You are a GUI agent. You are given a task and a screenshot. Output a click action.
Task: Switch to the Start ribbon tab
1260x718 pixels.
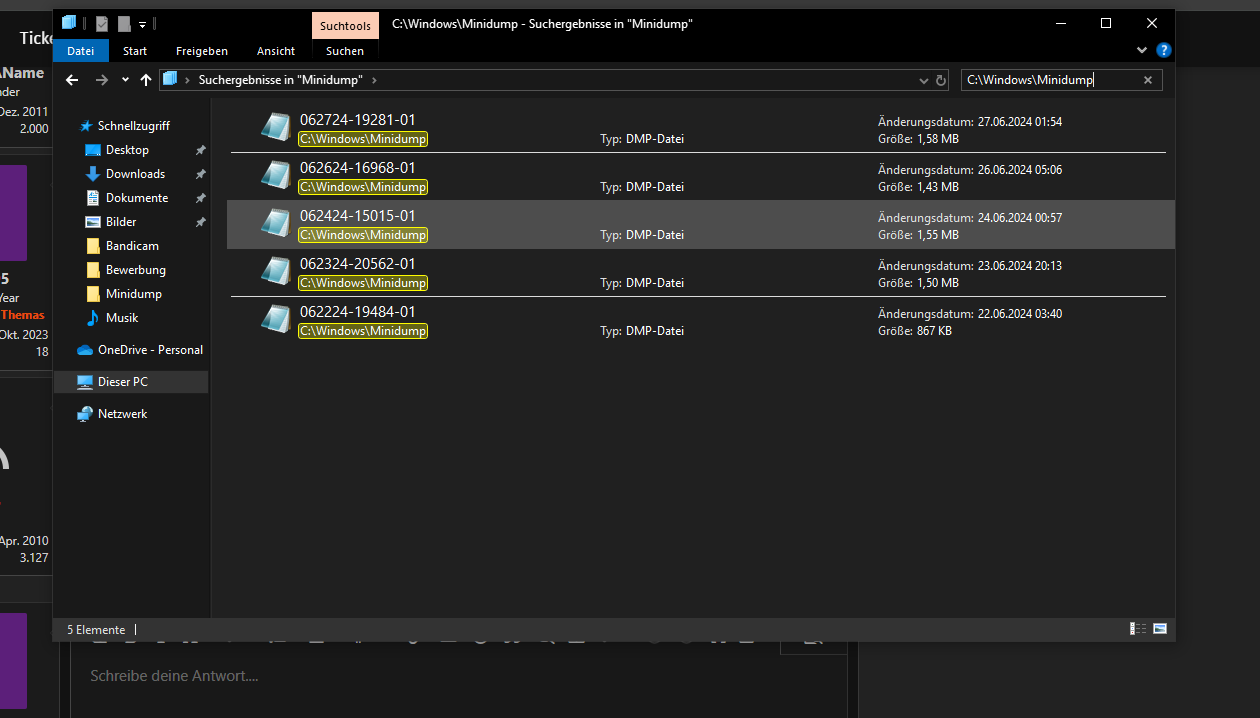(x=135, y=51)
